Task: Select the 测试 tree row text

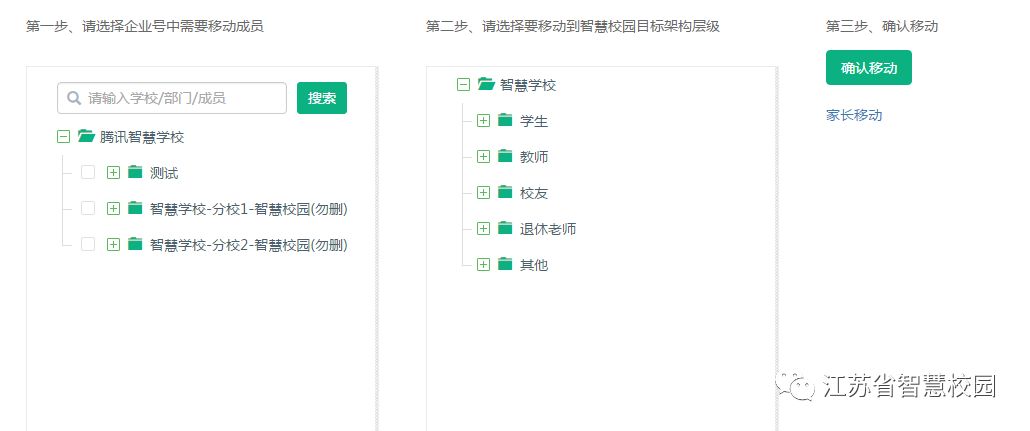Action: (x=164, y=173)
